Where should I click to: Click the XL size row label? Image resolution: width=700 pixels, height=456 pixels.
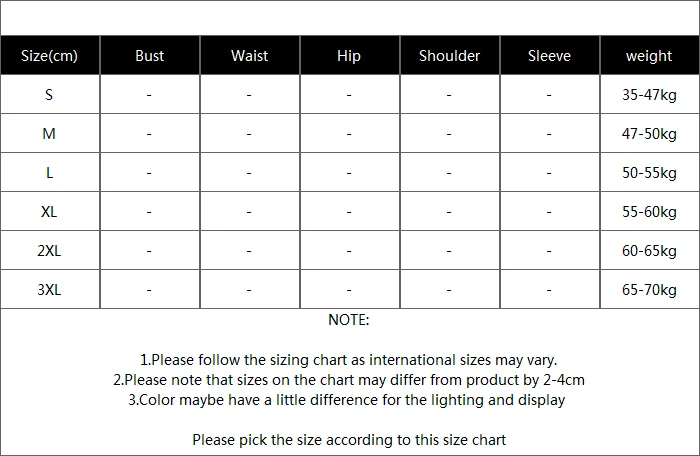pos(50,211)
